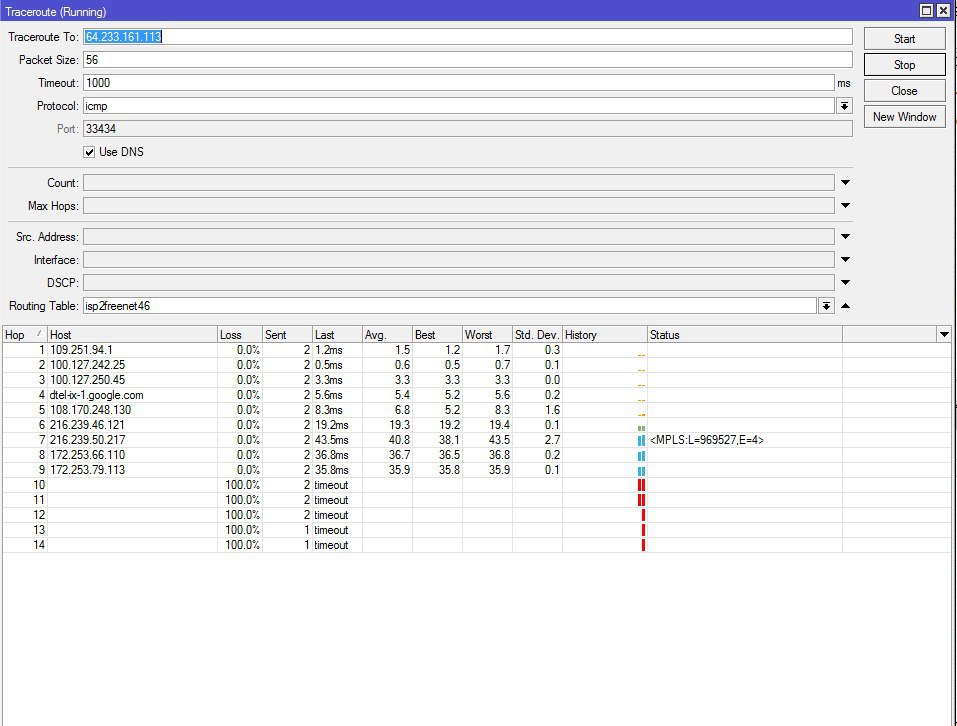Focus the Traceroute To address field

(468, 37)
